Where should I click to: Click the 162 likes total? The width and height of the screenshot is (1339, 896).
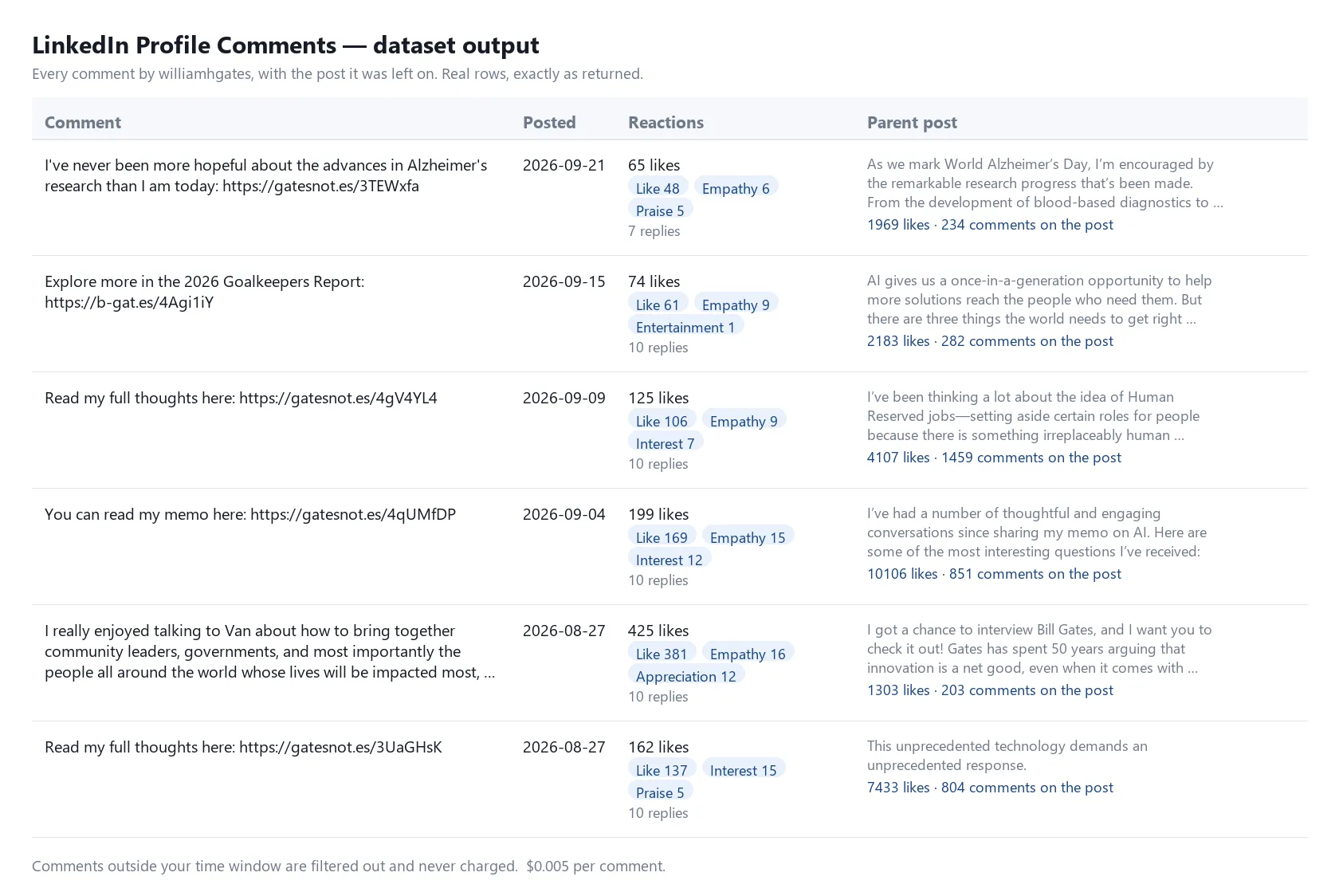tap(658, 747)
